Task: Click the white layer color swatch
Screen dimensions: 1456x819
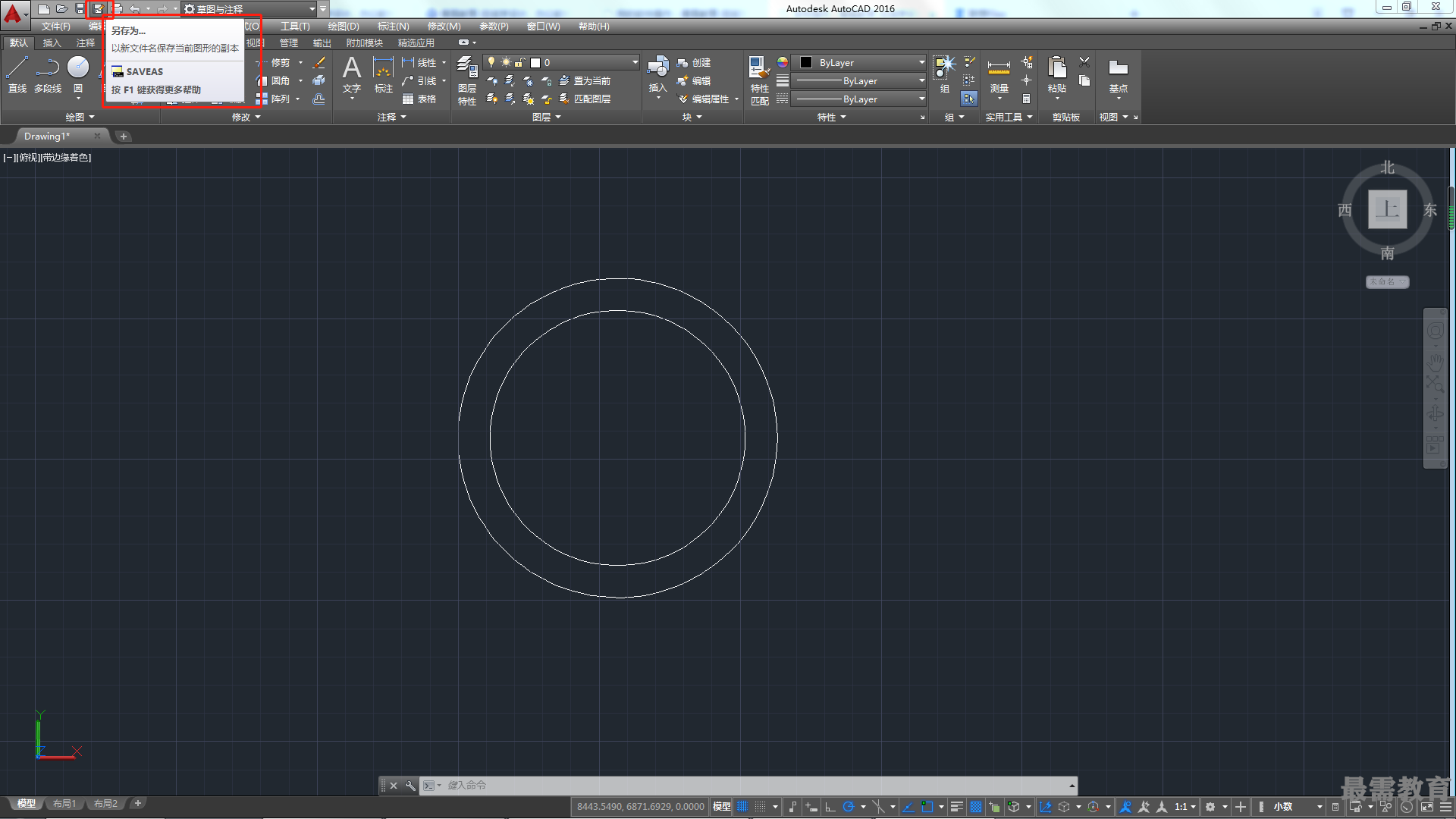Action: click(535, 62)
